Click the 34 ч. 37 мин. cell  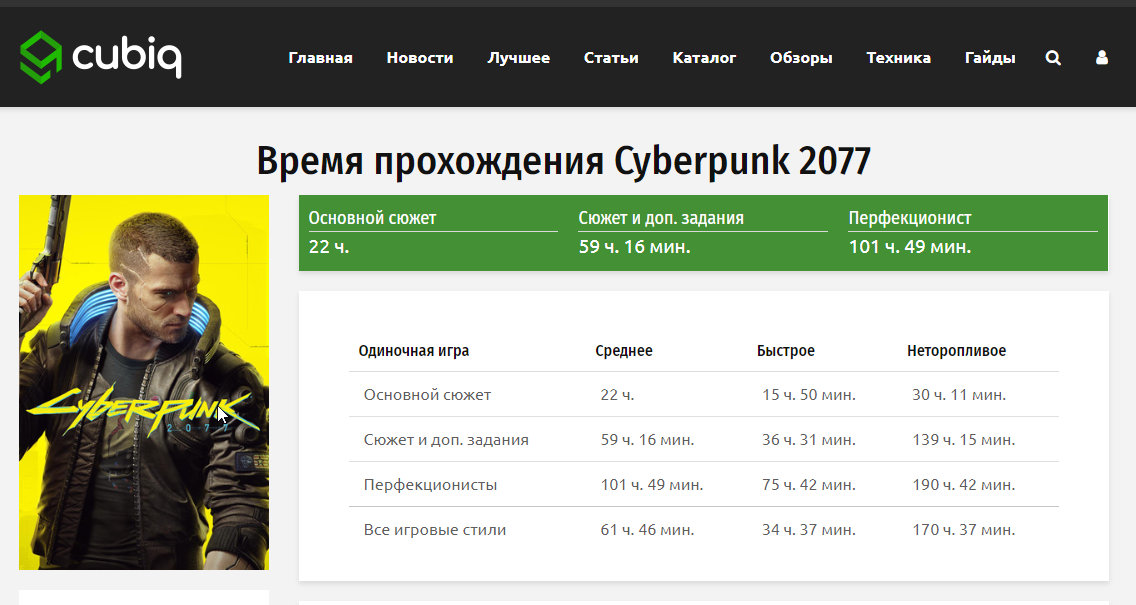[809, 530]
